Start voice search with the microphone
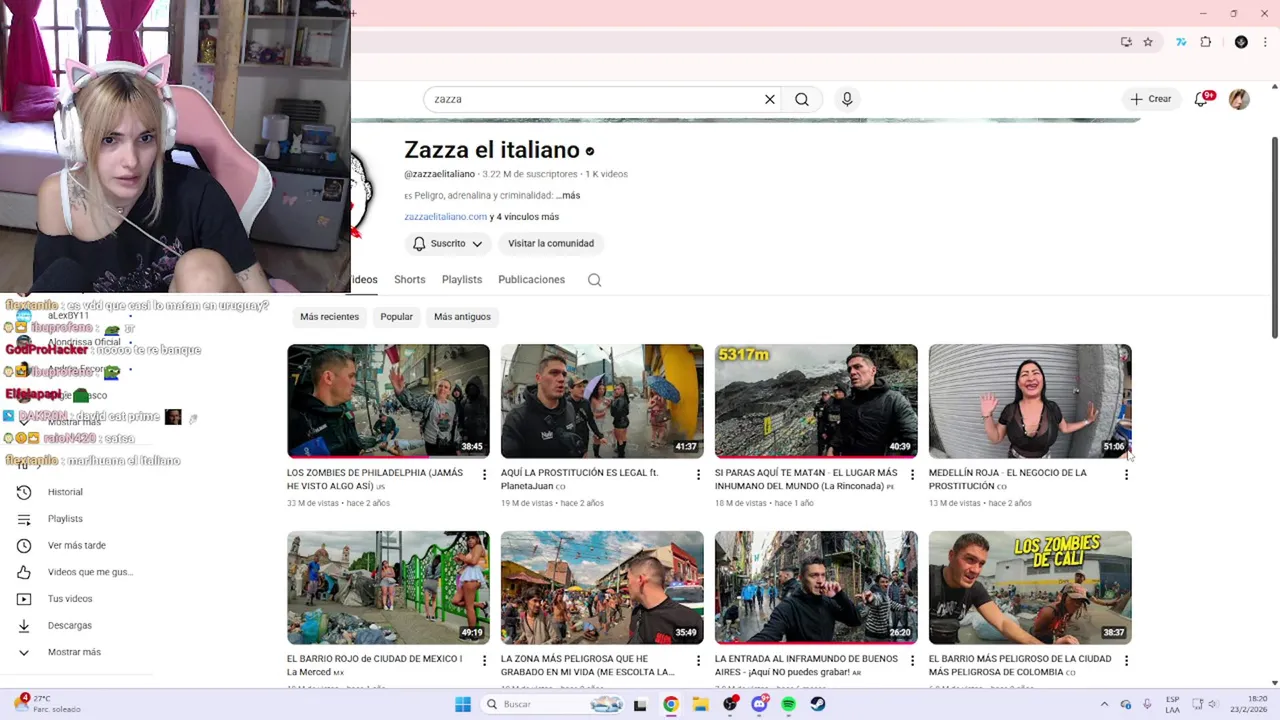Screen dimensions: 1280x720 [x=847, y=99]
